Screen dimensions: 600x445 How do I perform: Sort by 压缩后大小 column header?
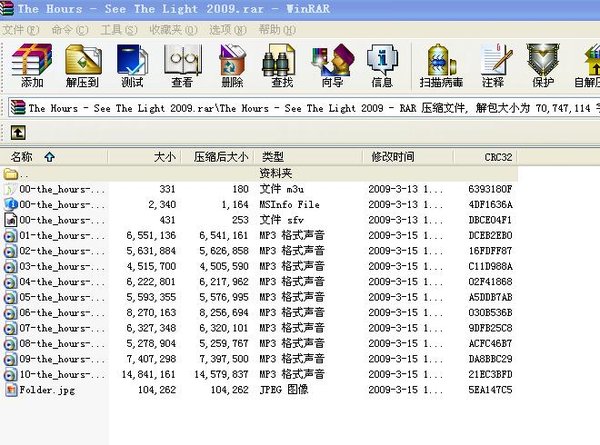point(217,157)
